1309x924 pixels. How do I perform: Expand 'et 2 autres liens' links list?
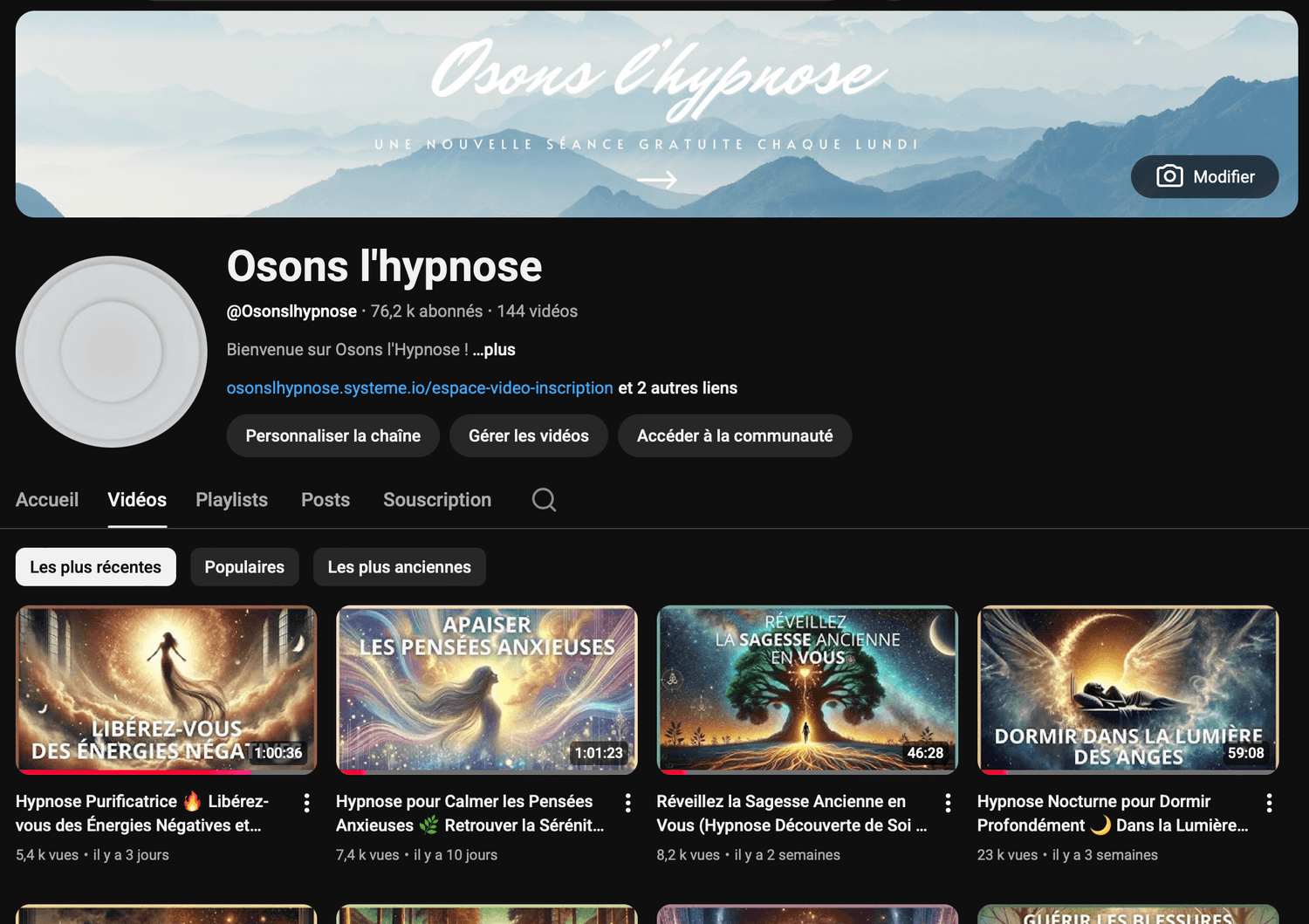(x=678, y=388)
